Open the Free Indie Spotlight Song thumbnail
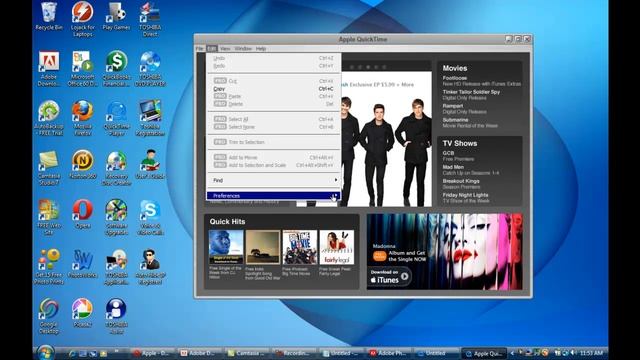This screenshot has width=640, height=360. click(263, 247)
